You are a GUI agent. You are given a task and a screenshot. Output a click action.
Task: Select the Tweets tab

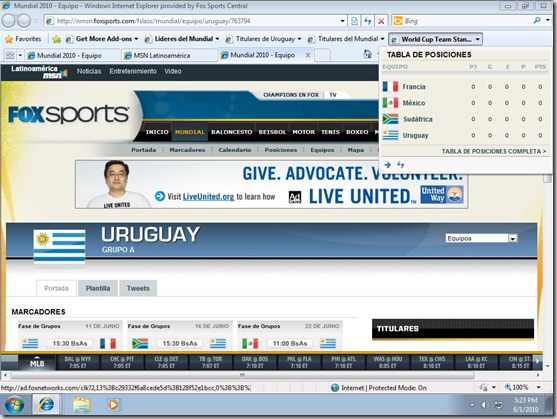click(138, 288)
